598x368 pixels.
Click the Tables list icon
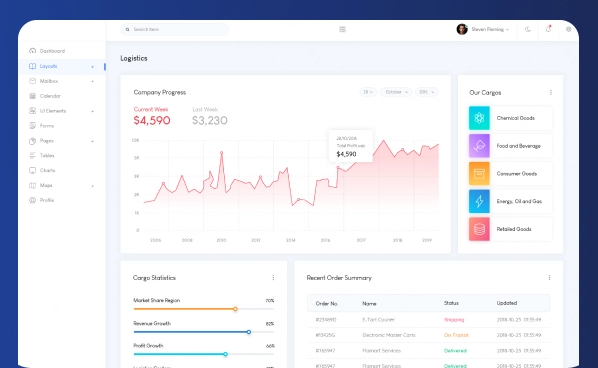click(32, 155)
